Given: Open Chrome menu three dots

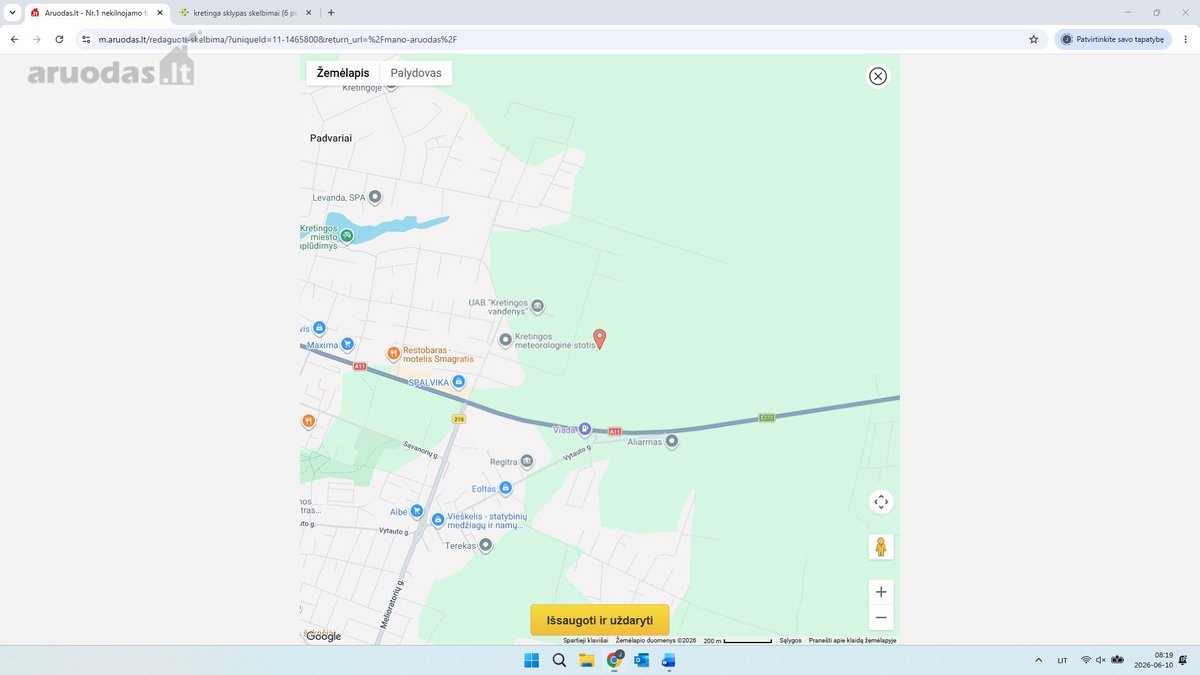Looking at the screenshot, I should [x=1184, y=39].
